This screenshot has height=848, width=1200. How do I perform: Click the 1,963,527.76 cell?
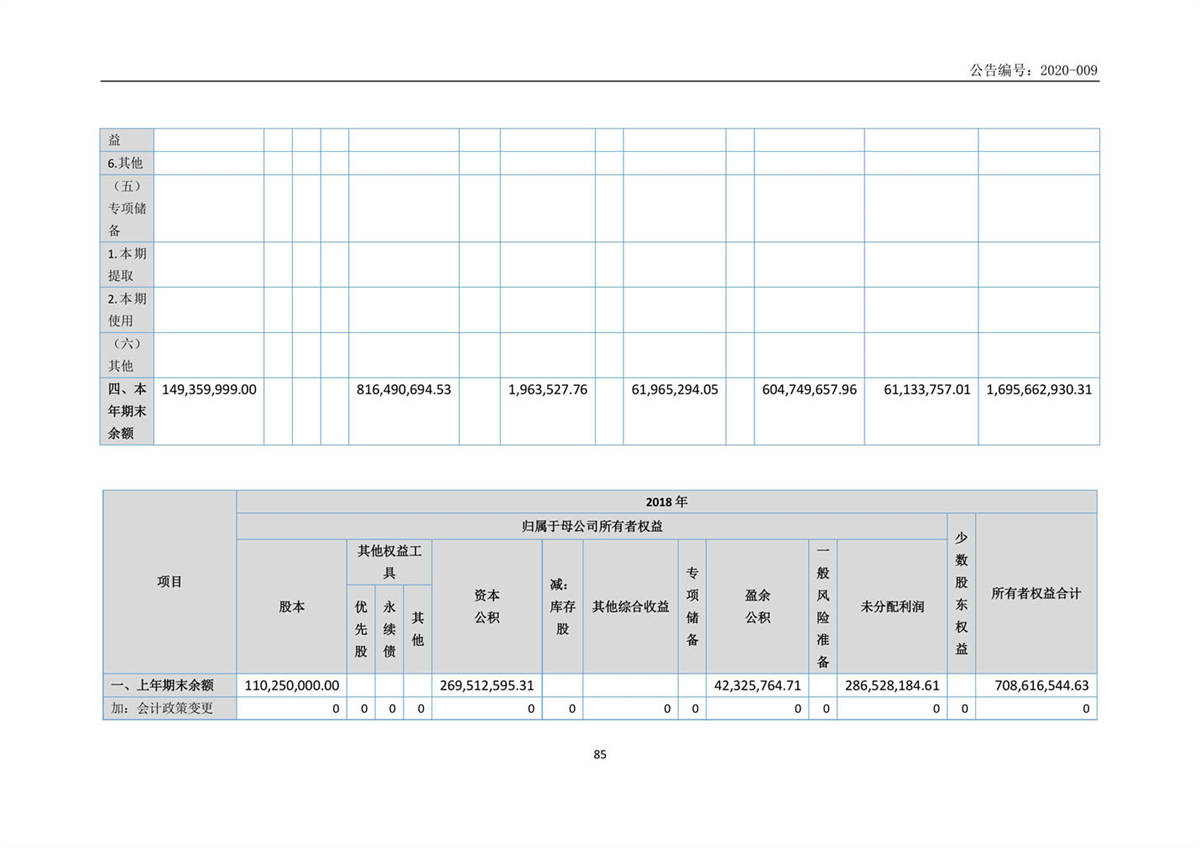pyautogui.click(x=547, y=389)
